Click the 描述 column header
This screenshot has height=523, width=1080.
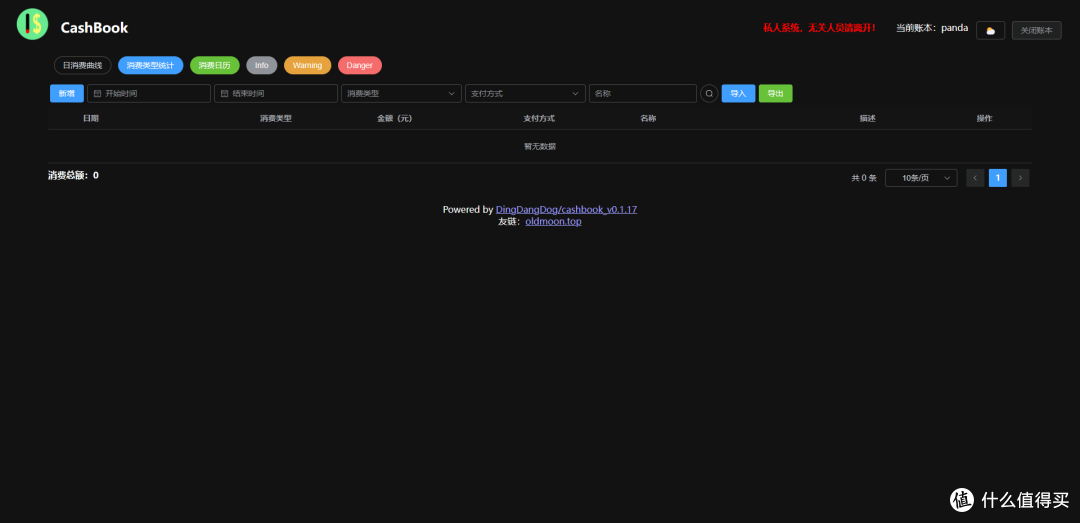click(867, 119)
